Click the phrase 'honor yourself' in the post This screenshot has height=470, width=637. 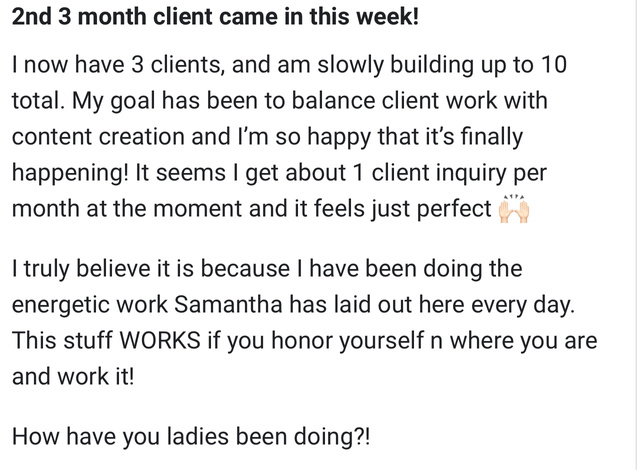(x=348, y=340)
